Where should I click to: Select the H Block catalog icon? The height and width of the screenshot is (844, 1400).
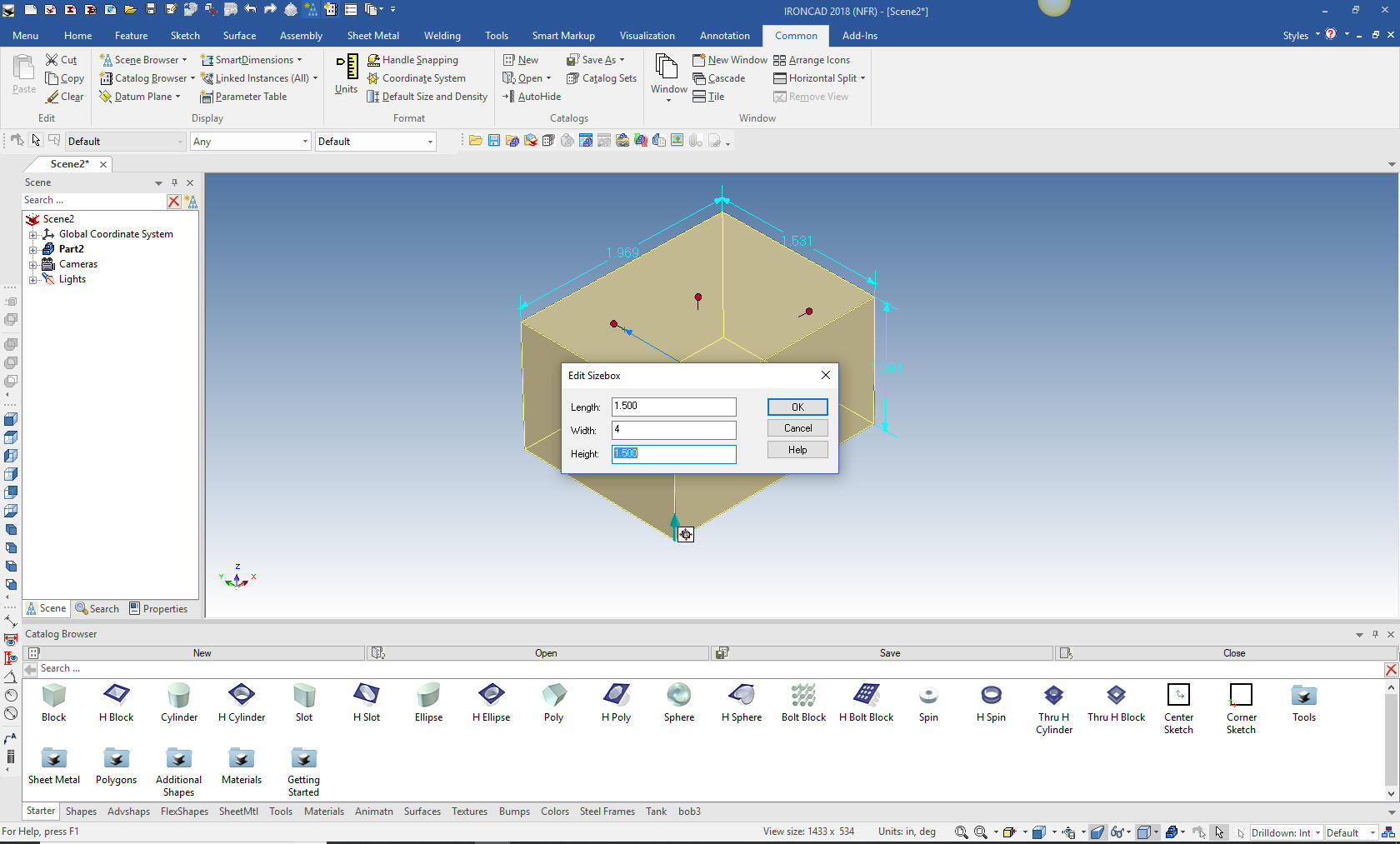[x=116, y=695]
